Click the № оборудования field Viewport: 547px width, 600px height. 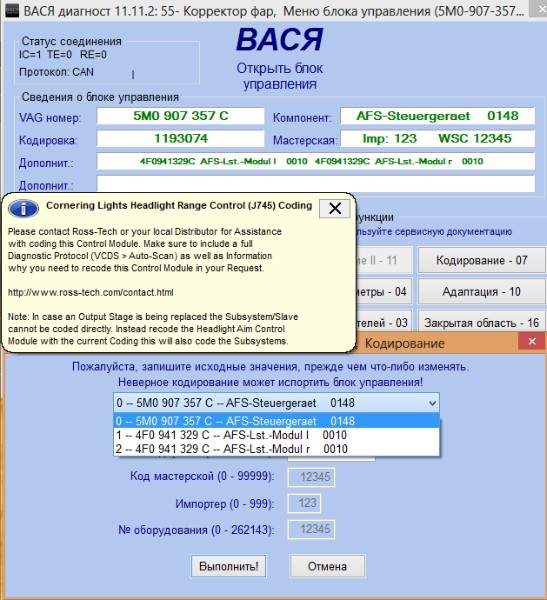tap(311, 529)
